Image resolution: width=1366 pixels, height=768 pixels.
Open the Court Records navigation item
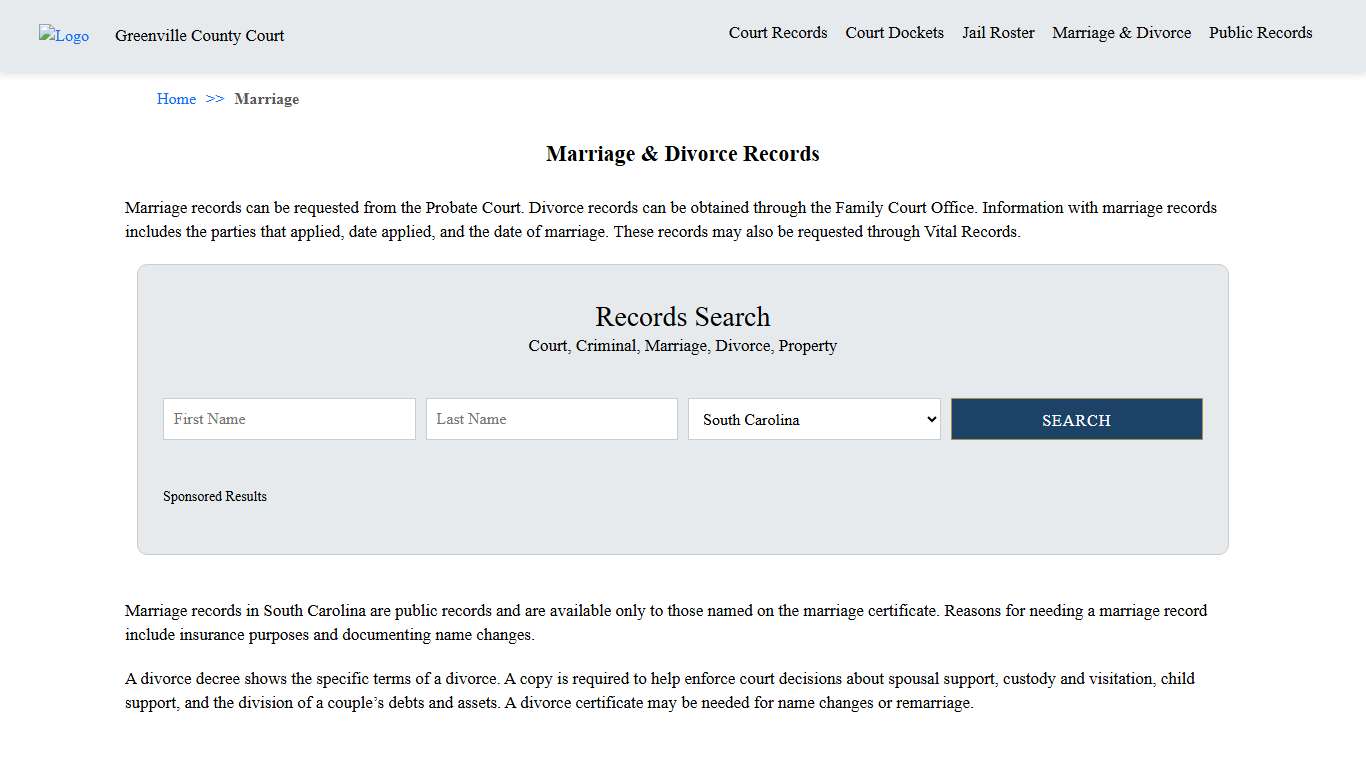(x=778, y=32)
